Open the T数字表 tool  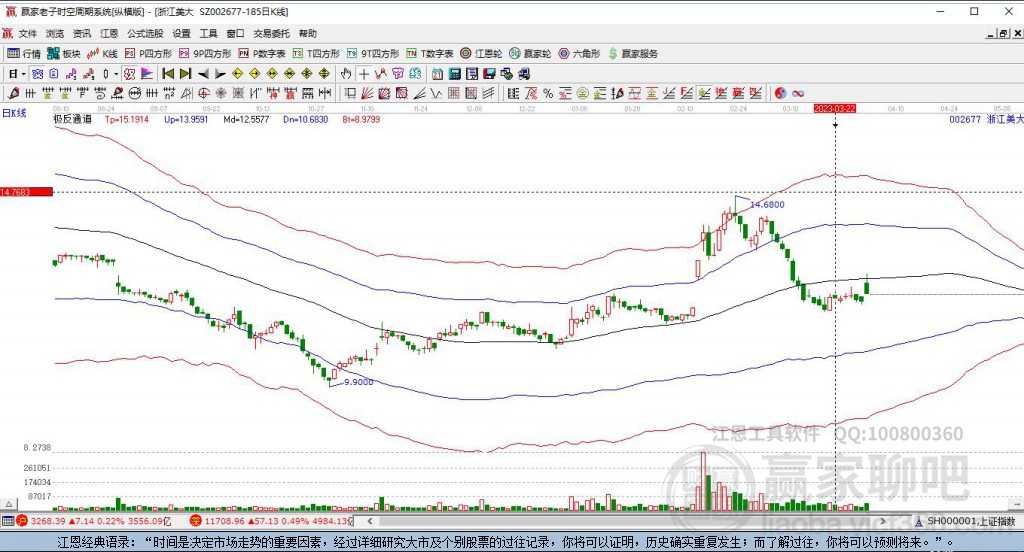tap(430, 54)
